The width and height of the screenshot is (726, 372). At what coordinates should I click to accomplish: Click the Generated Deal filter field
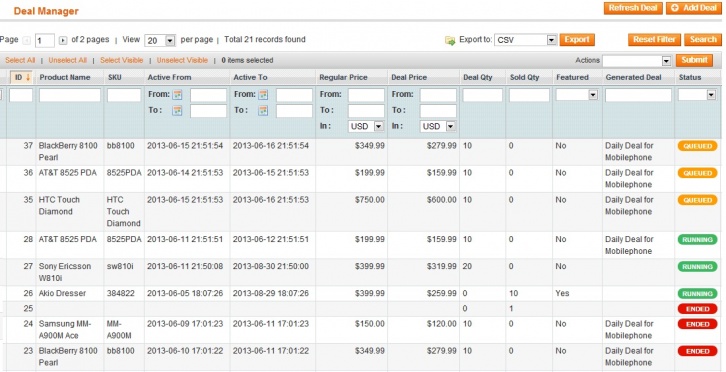pyautogui.click(x=638, y=95)
